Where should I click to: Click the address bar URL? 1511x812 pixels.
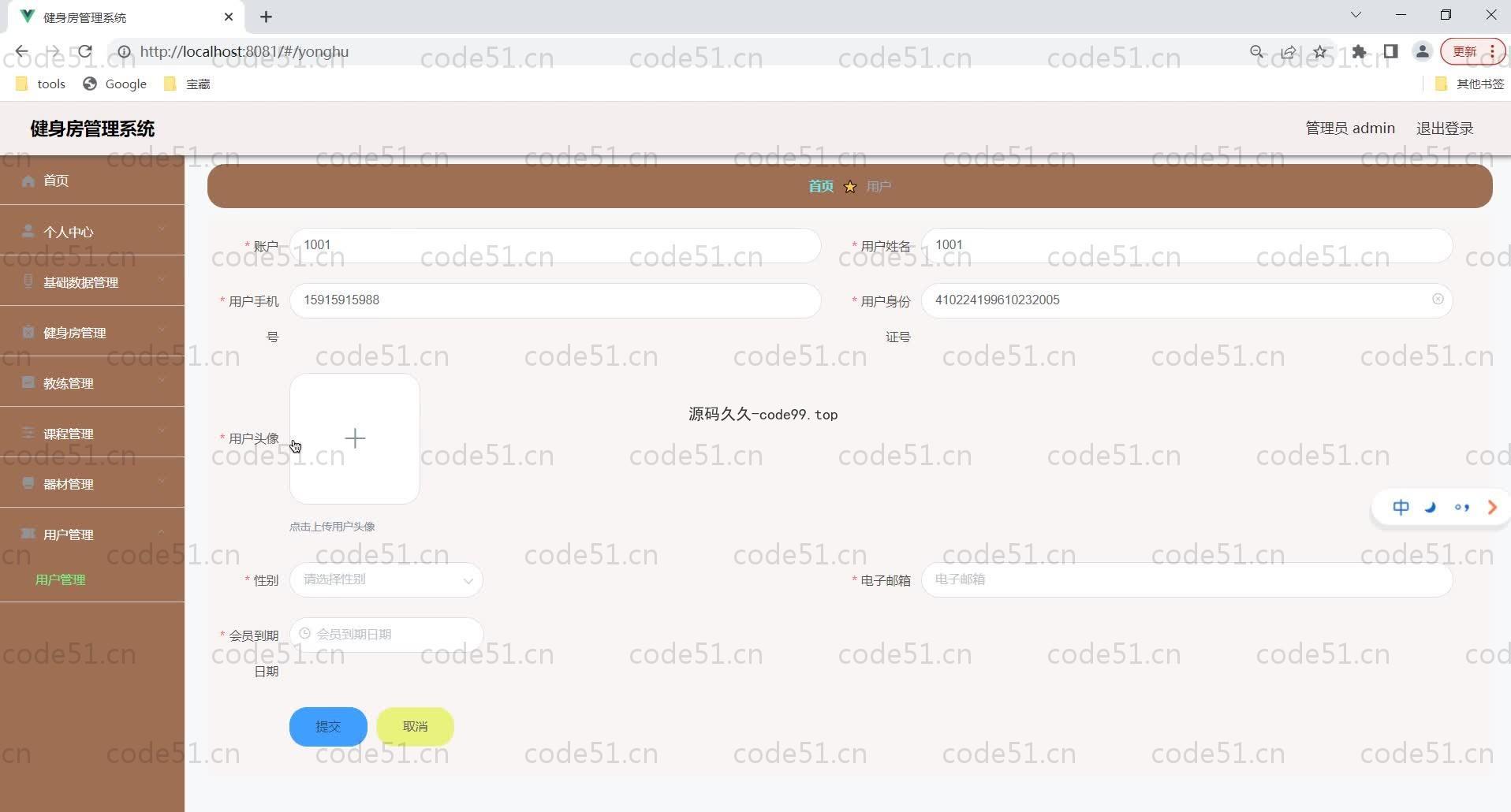tap(244, 52)
